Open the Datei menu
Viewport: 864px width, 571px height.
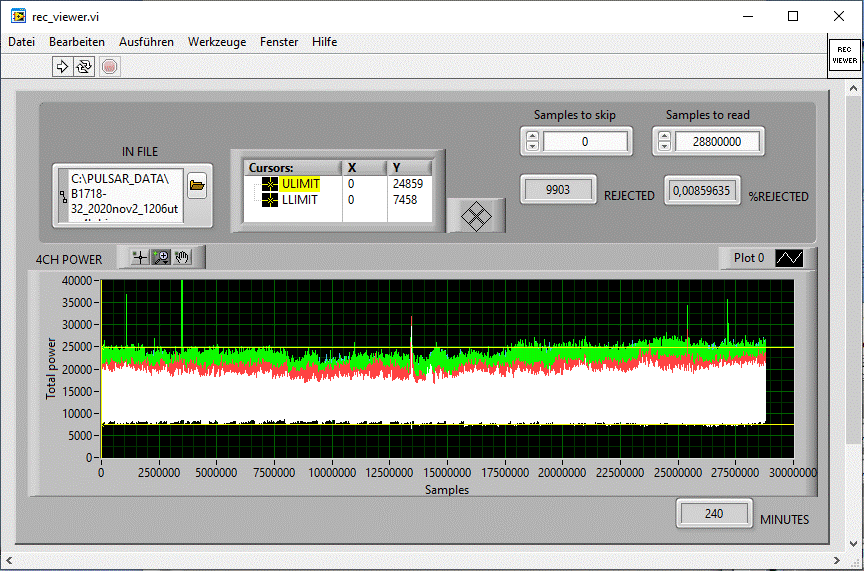pos(21,42)
